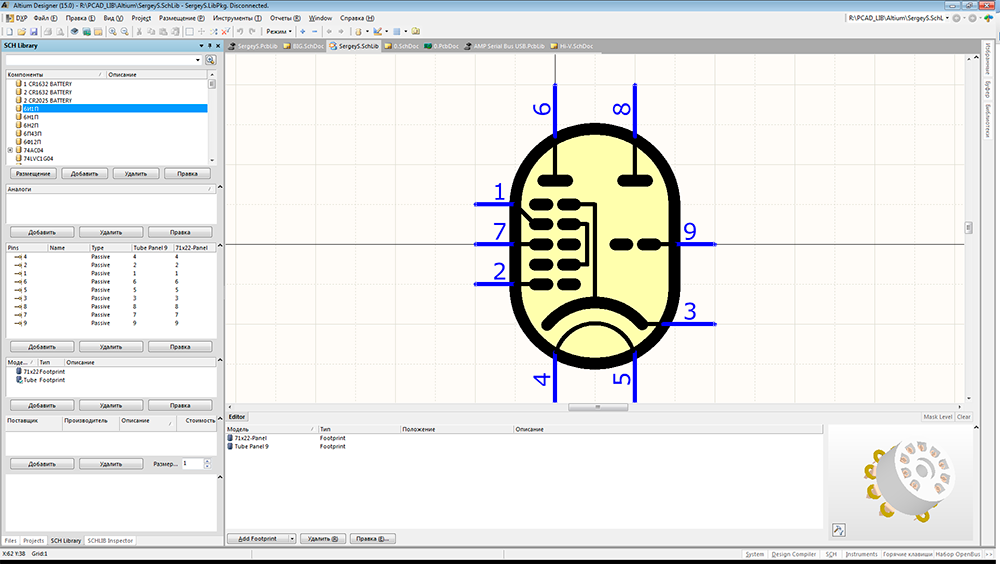The width and height of the screenshot is (1000, 564).
Task: Click the Save icon in the toolbar
Action: [x=33, y=32]
